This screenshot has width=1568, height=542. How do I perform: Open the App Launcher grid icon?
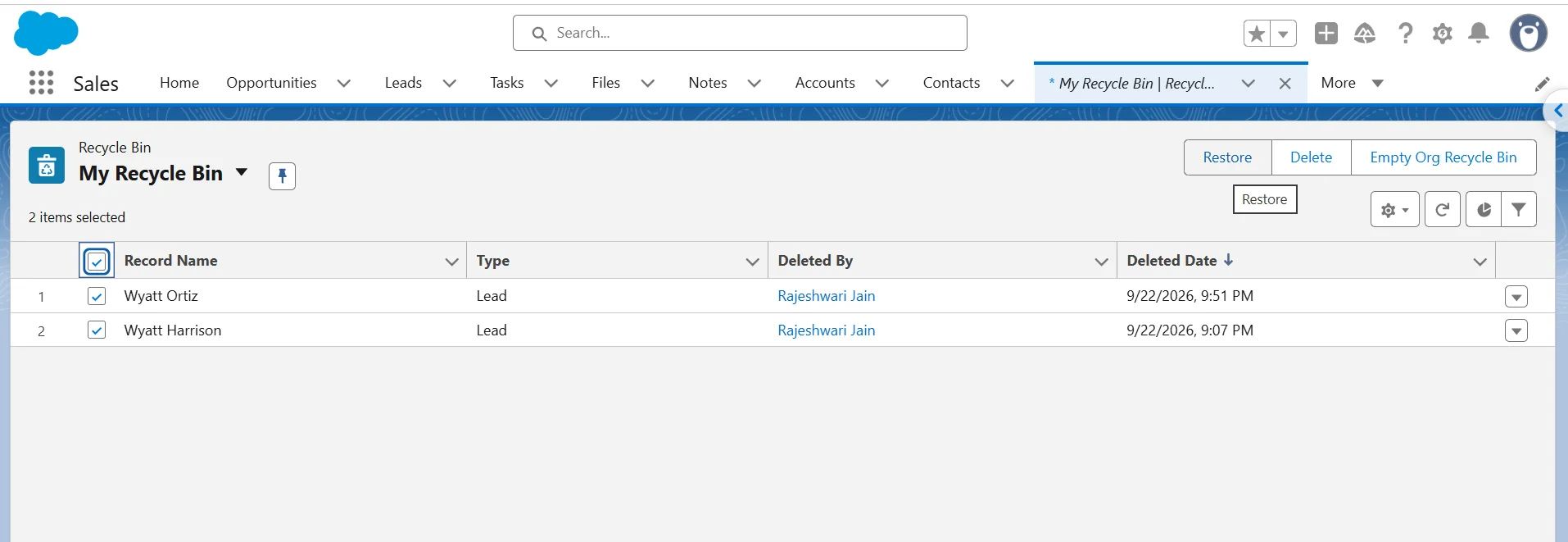(x=41, y=83)
